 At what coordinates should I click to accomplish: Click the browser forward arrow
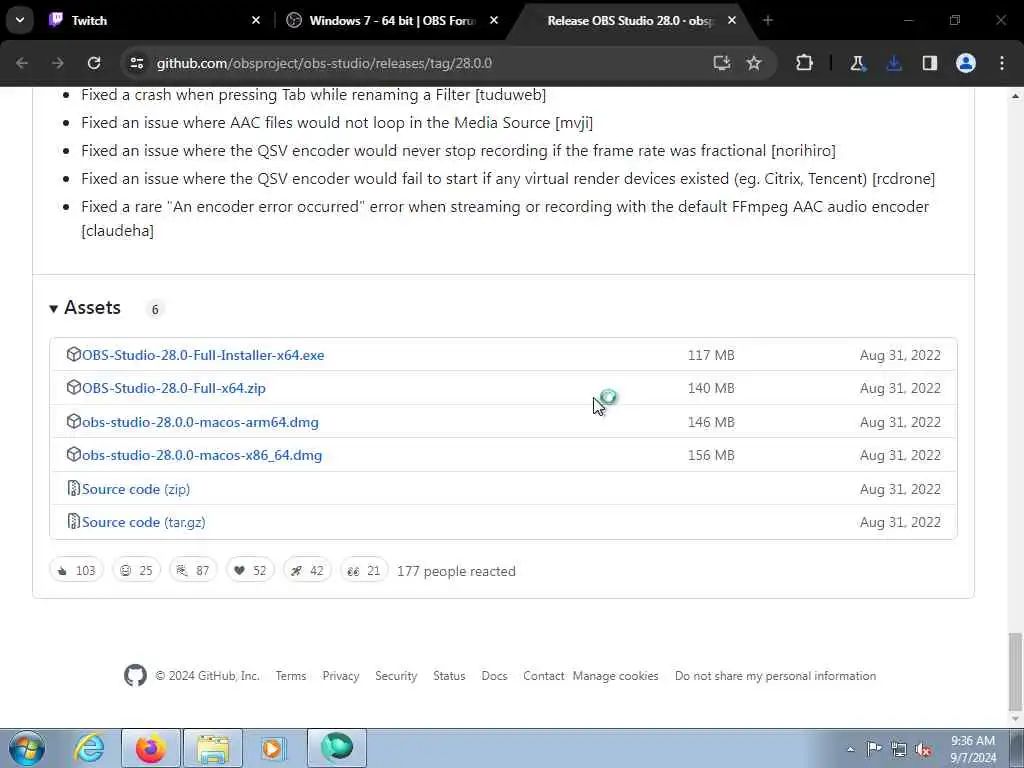coord(58,63)
